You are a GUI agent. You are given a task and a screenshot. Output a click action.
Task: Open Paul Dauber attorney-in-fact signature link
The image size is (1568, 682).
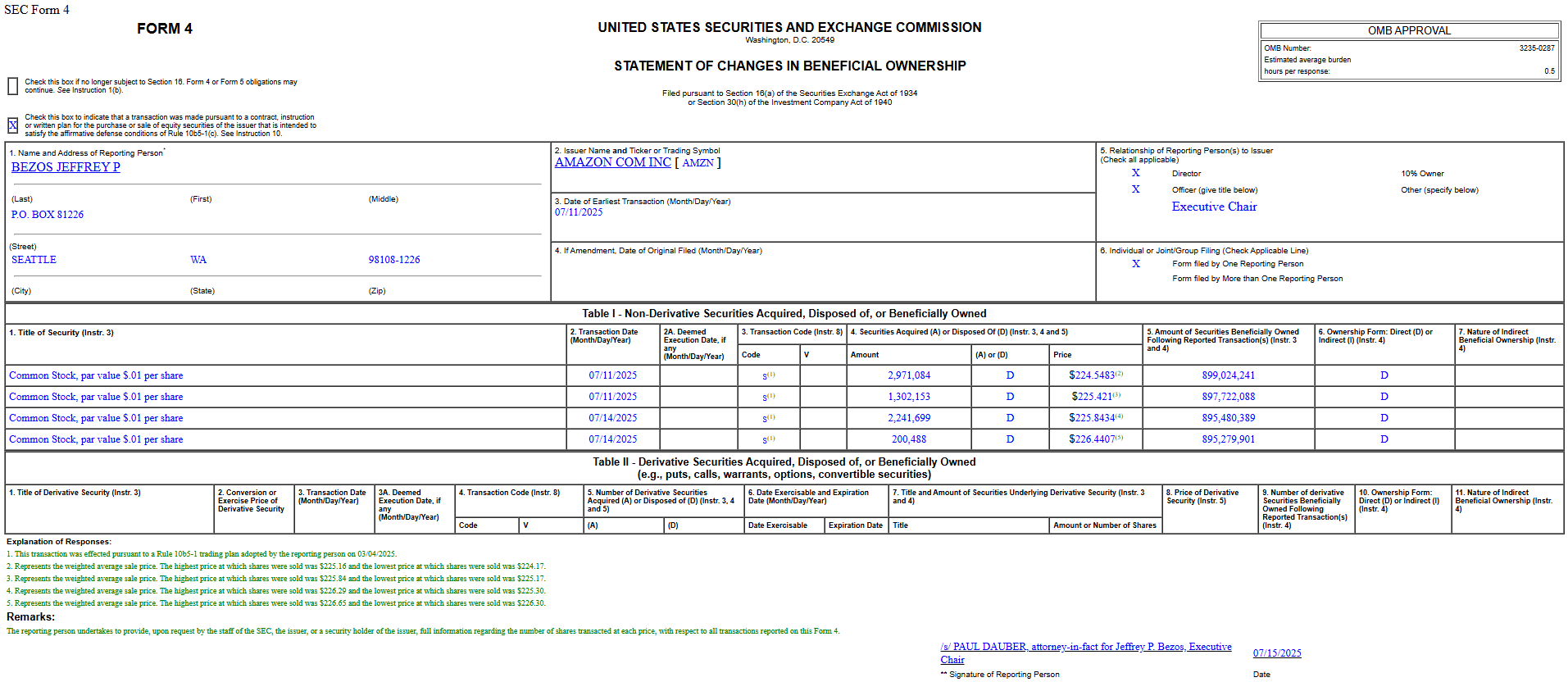point(1086,653)
